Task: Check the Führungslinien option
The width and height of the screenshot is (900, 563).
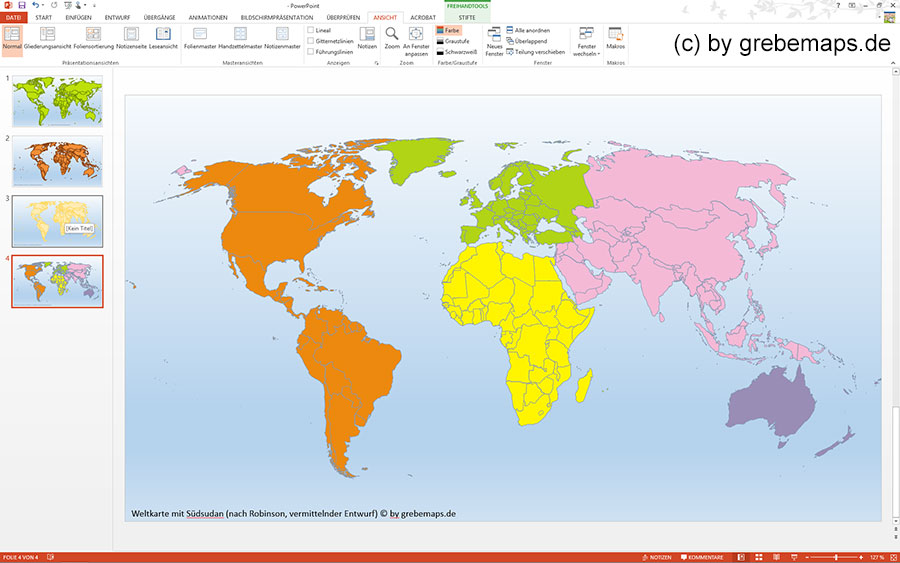Action: tap(311, 51)
